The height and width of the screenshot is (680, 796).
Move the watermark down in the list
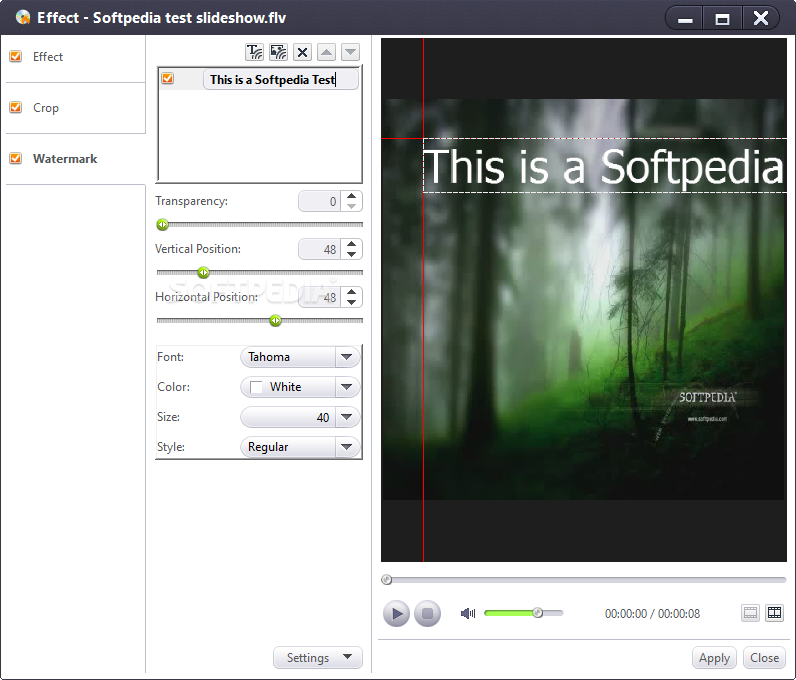pos(350,52)
